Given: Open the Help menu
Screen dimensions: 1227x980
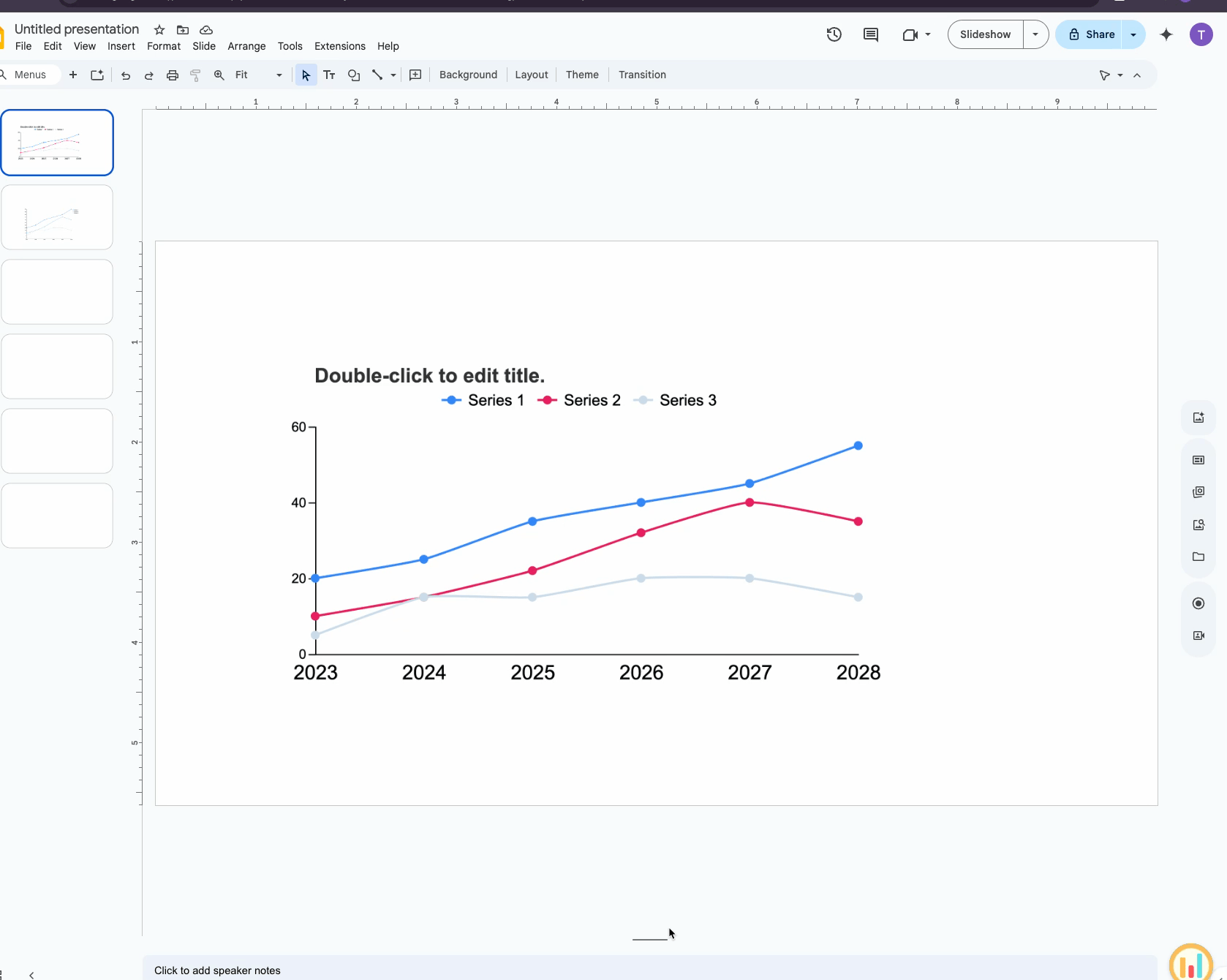Looking at the screenshot, I should 388,46.
